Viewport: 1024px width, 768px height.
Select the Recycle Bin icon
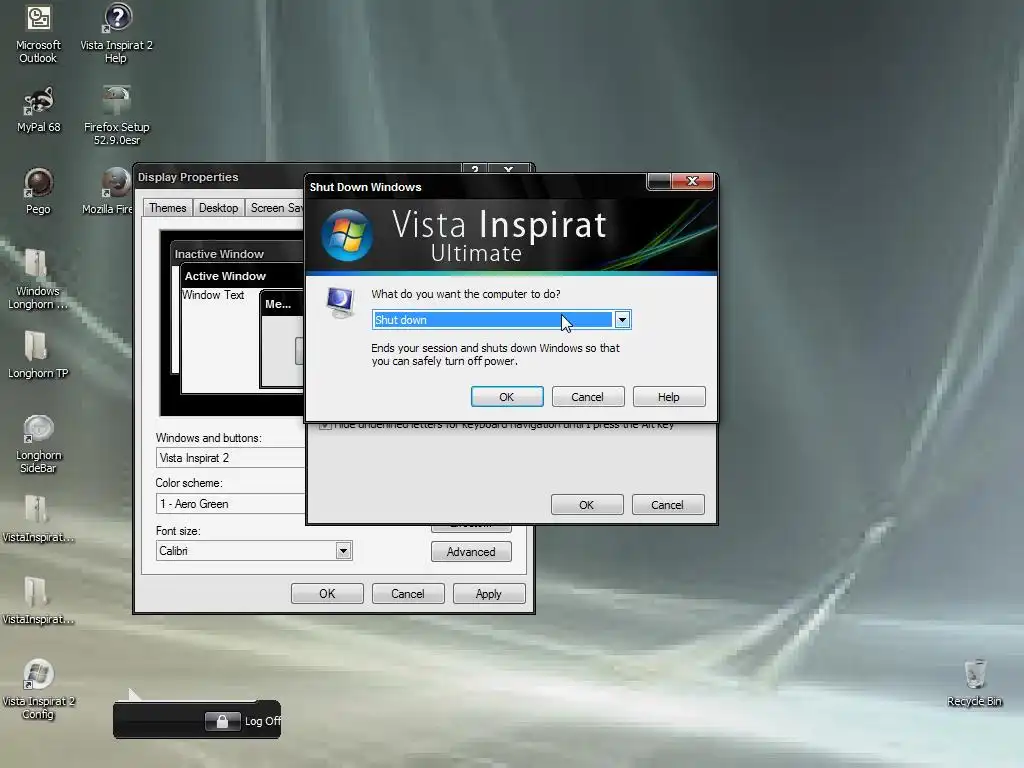(x=974, y=683)
